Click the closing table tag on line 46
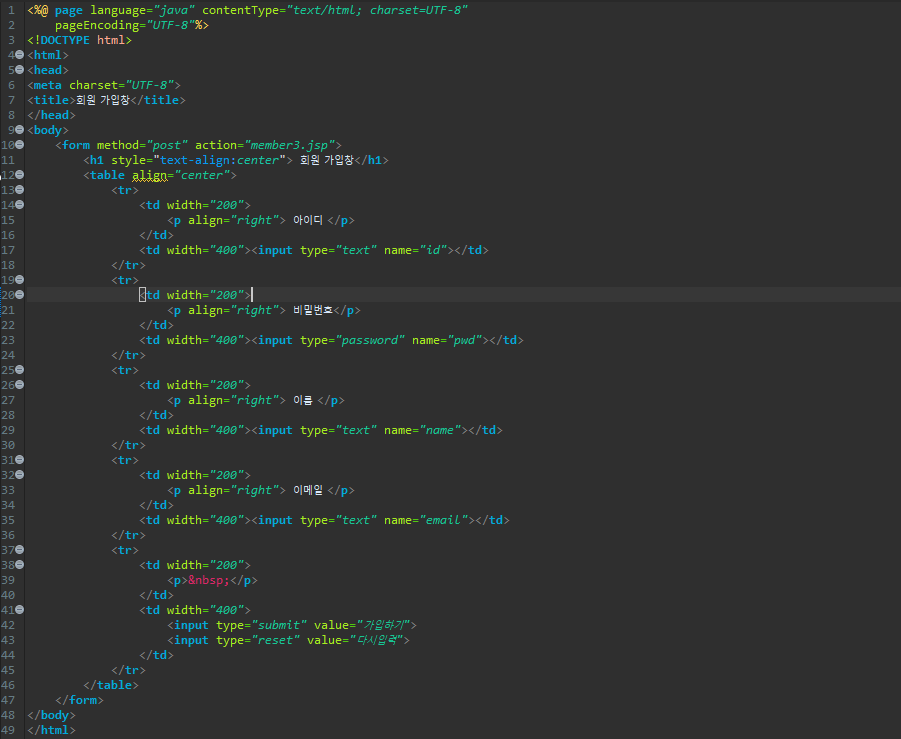Screen dimensions: 901x739 (111, 685)
